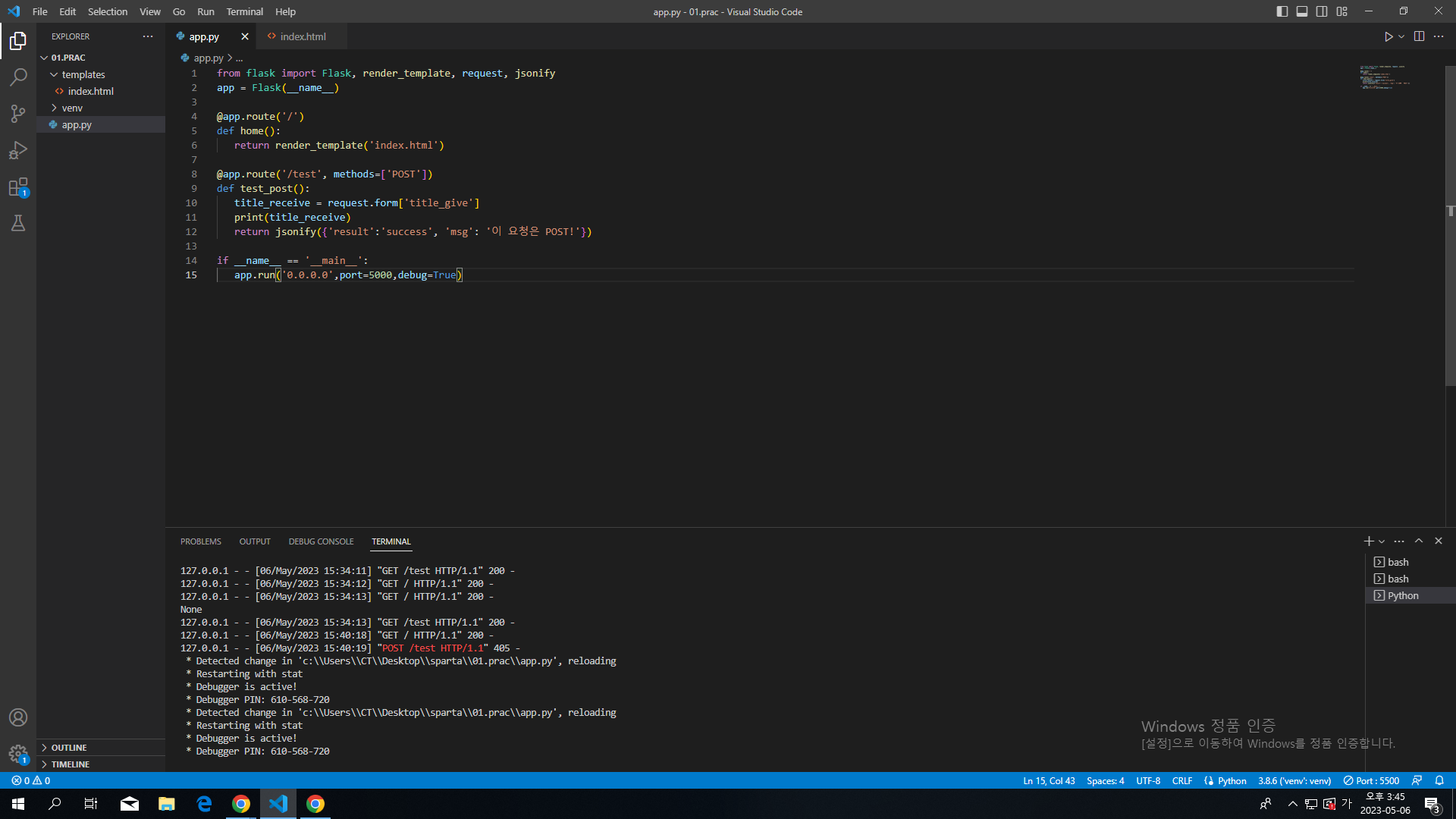The width and height of the screenshot is (1456, 819).
Task: Collapse the templates folder
Action: point(101,74)
